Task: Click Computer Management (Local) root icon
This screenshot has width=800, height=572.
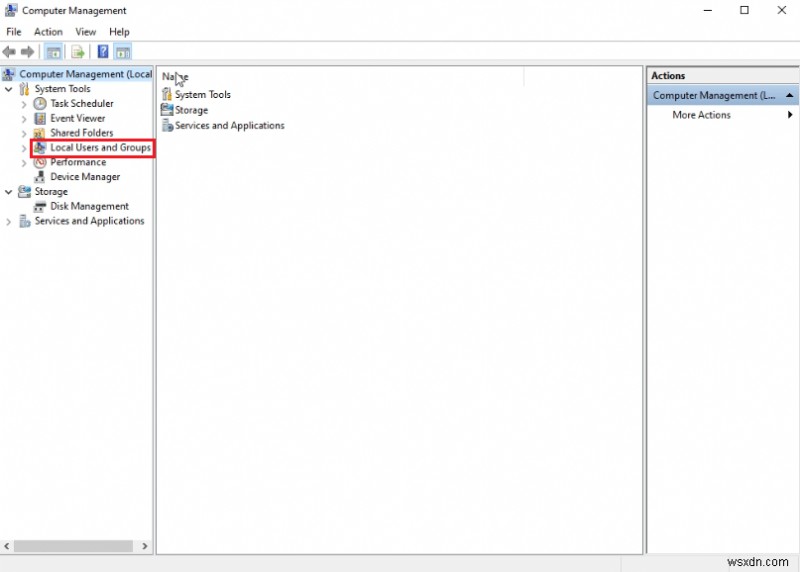Action: (9, 74)
